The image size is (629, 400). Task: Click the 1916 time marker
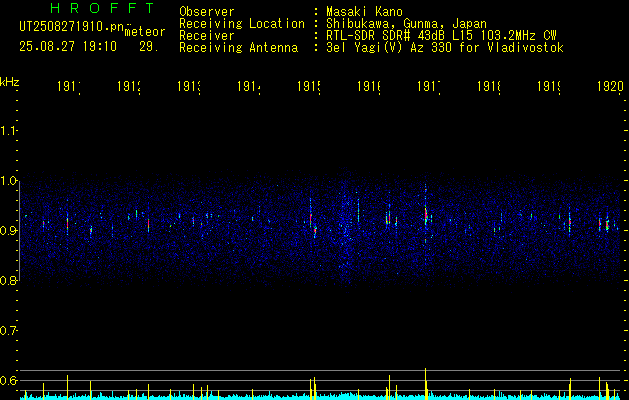369,86
